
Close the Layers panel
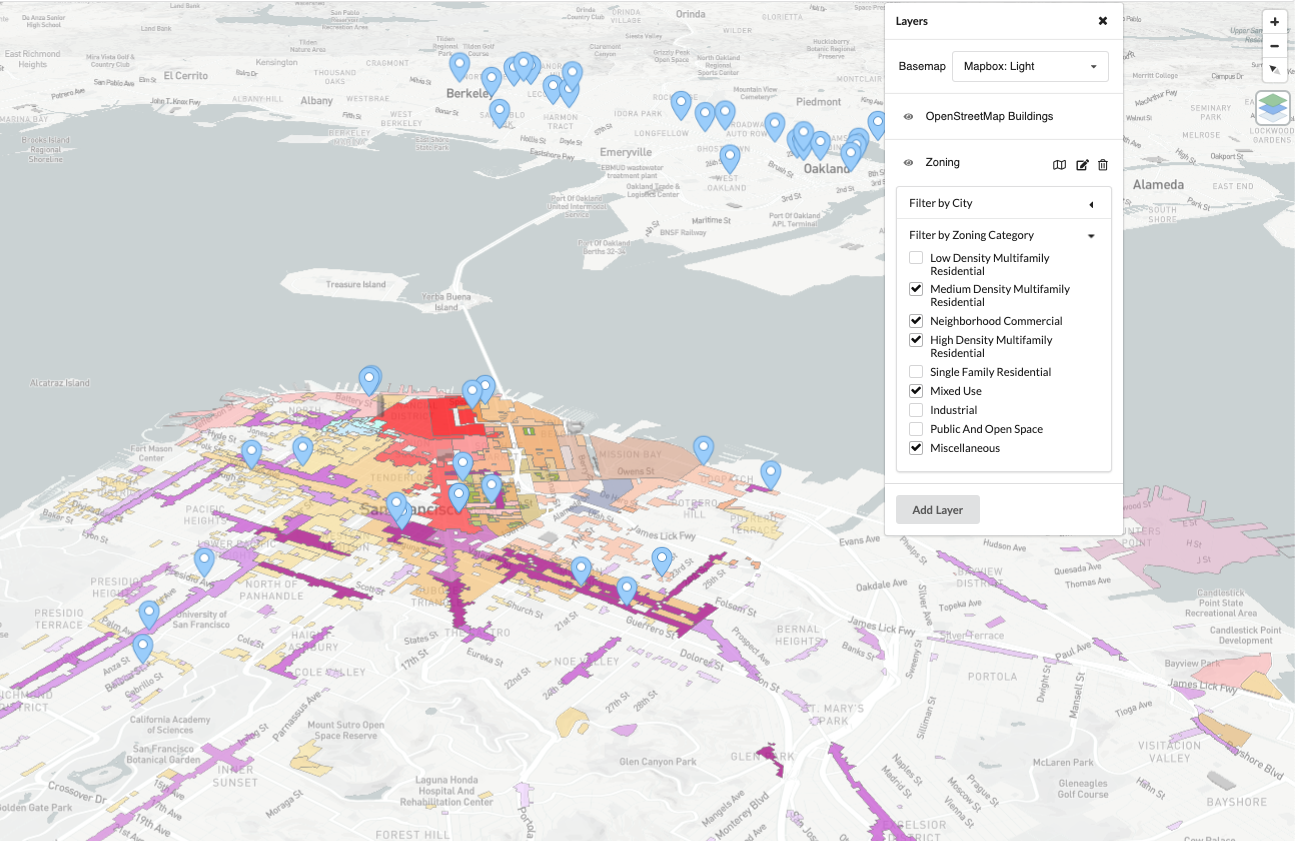[1103, 21]
